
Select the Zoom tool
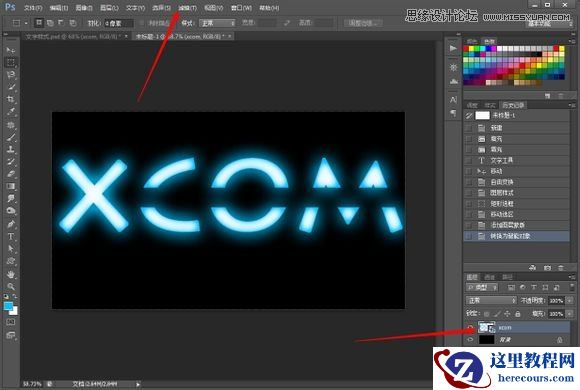point(11,286)
